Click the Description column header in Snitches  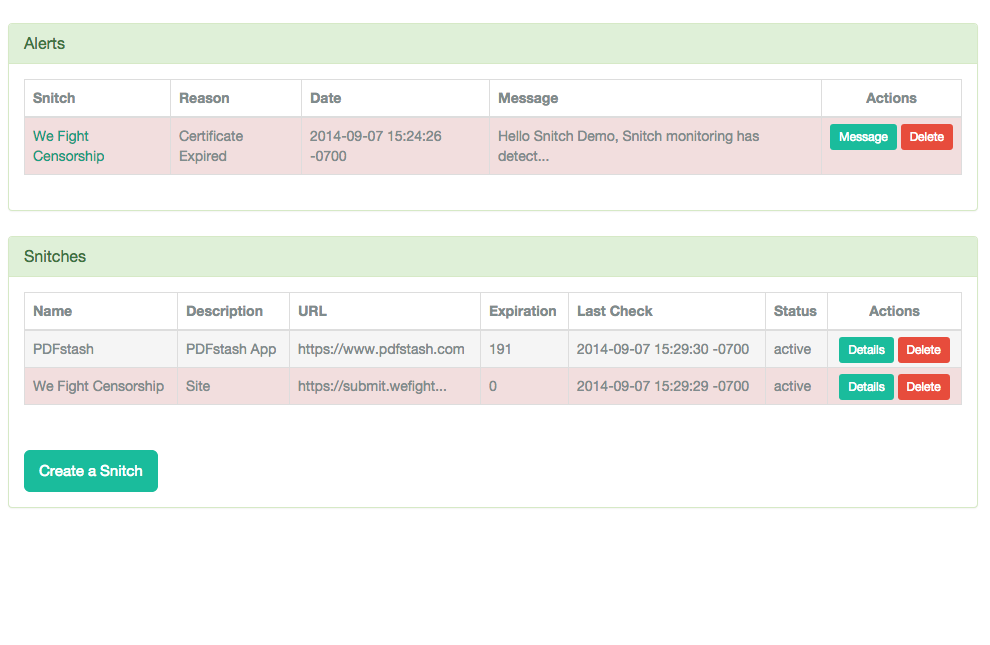click(224, 311)
